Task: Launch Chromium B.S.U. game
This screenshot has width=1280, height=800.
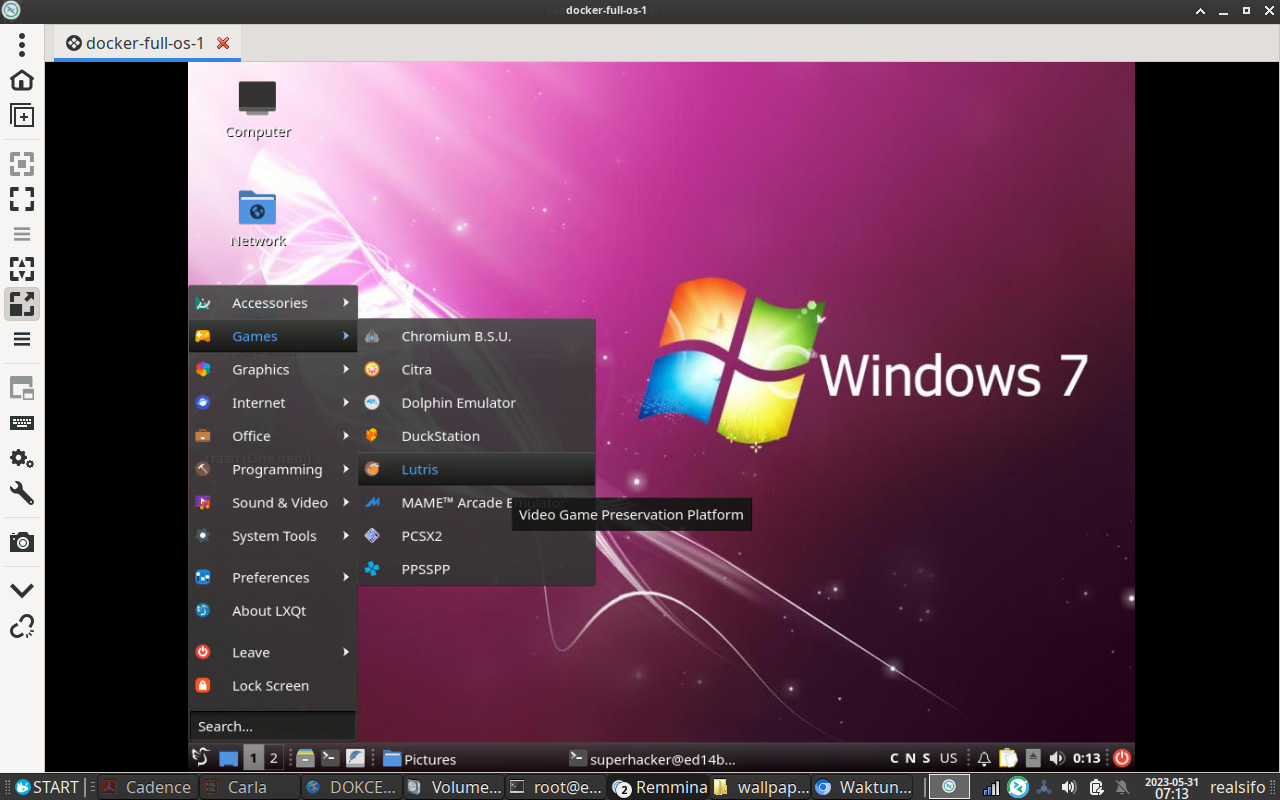Action: [477, 336]
